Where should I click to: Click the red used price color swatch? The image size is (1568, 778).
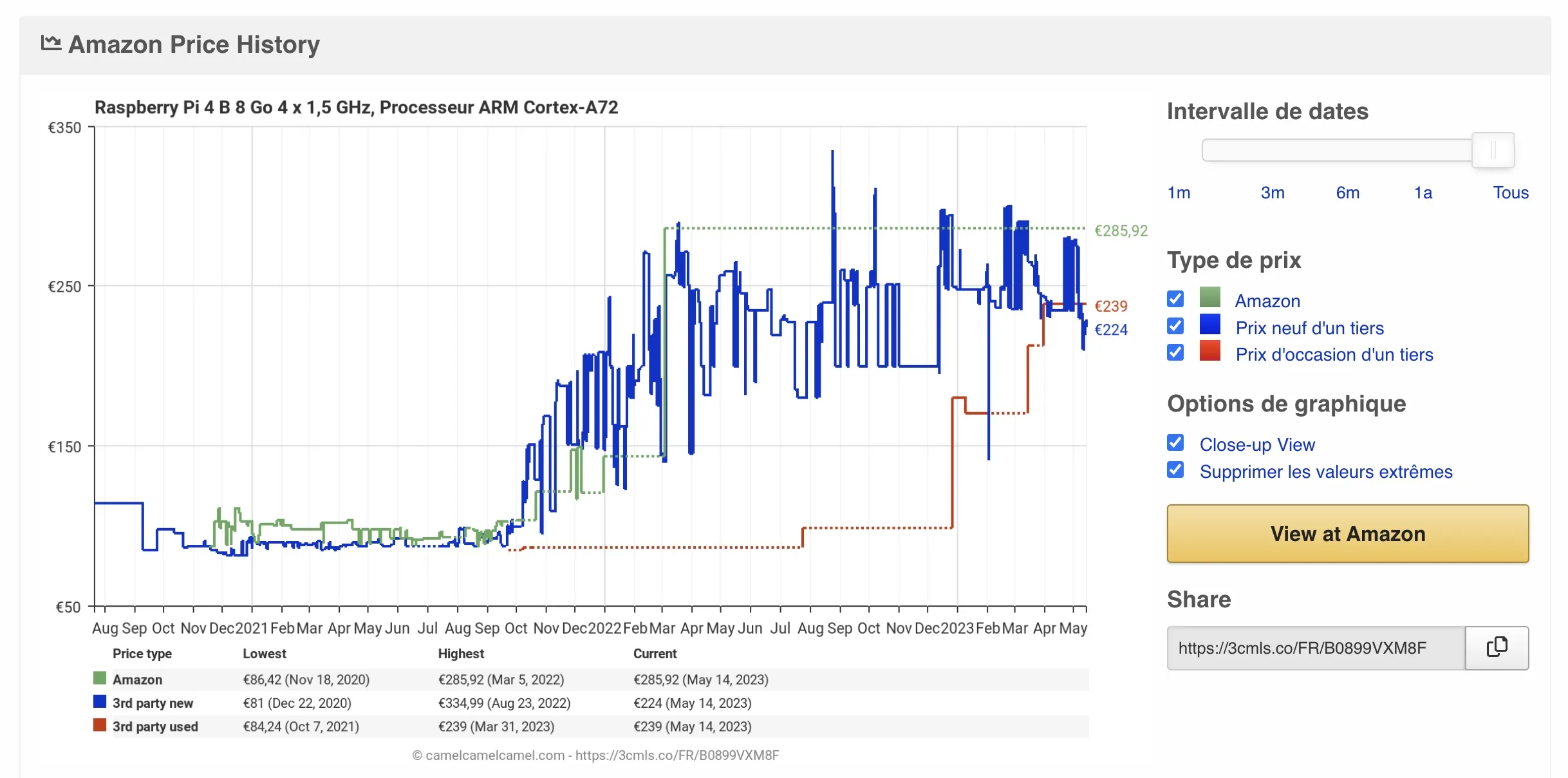pos(1209,351)
